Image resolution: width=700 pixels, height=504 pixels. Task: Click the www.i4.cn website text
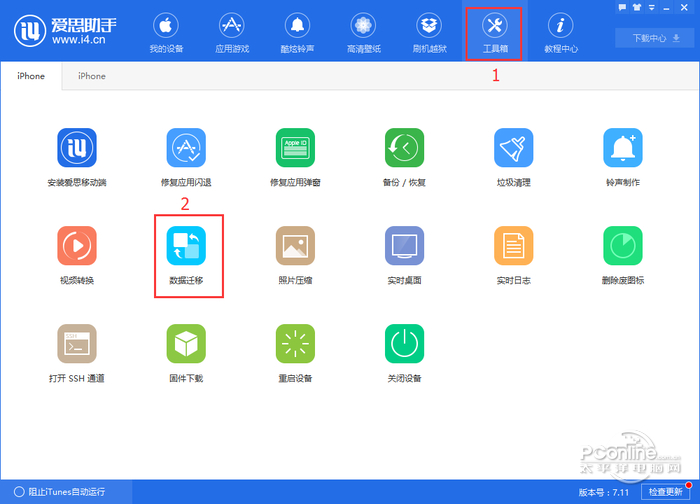(79, 40)
